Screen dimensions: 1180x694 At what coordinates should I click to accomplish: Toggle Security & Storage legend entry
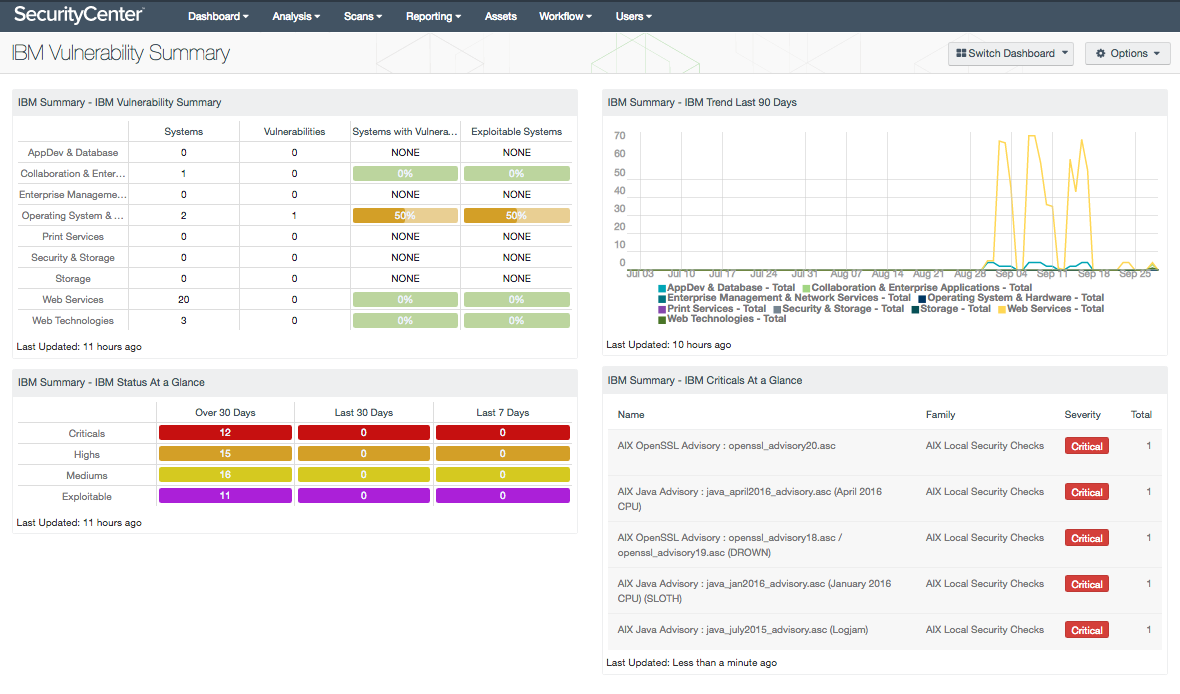tap(838, 309)
